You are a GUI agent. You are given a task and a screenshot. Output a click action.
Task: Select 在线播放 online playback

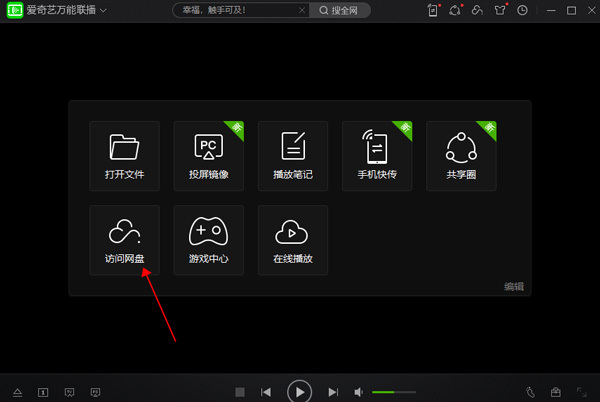coord(293,240)
